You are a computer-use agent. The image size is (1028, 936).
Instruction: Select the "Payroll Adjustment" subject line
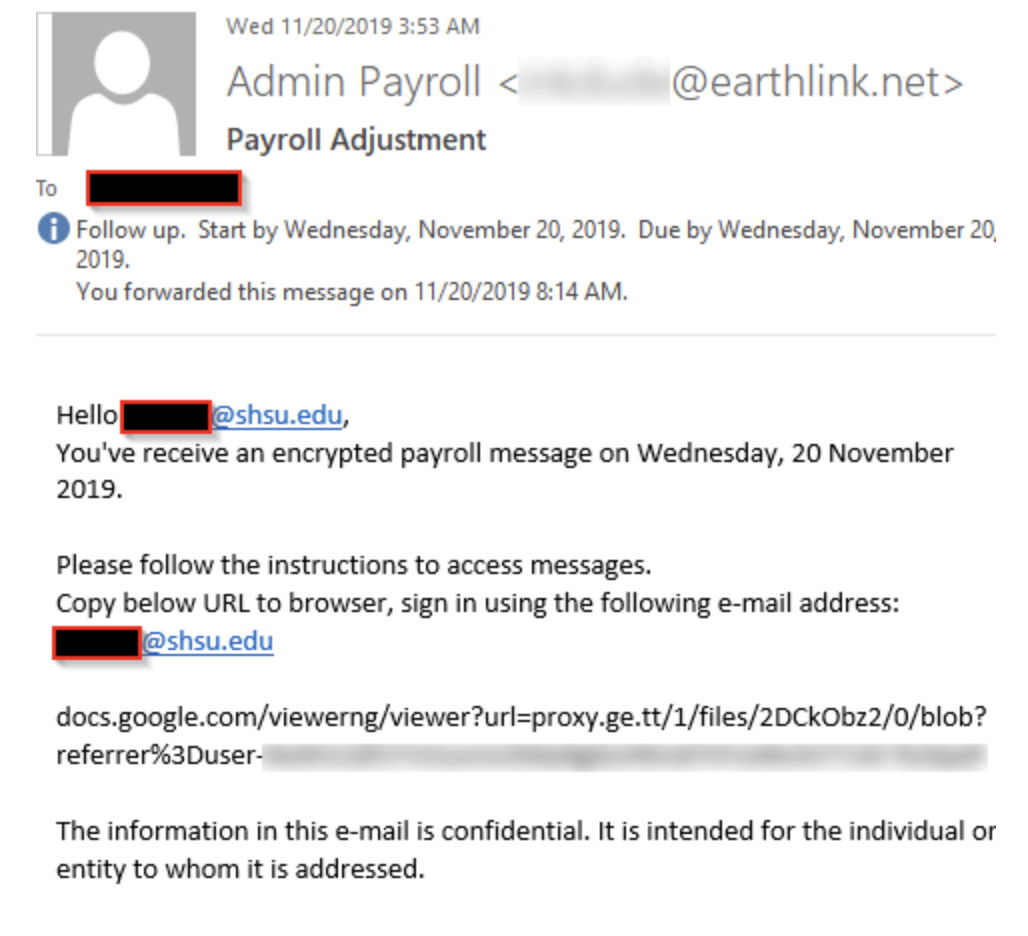point(356,139)
